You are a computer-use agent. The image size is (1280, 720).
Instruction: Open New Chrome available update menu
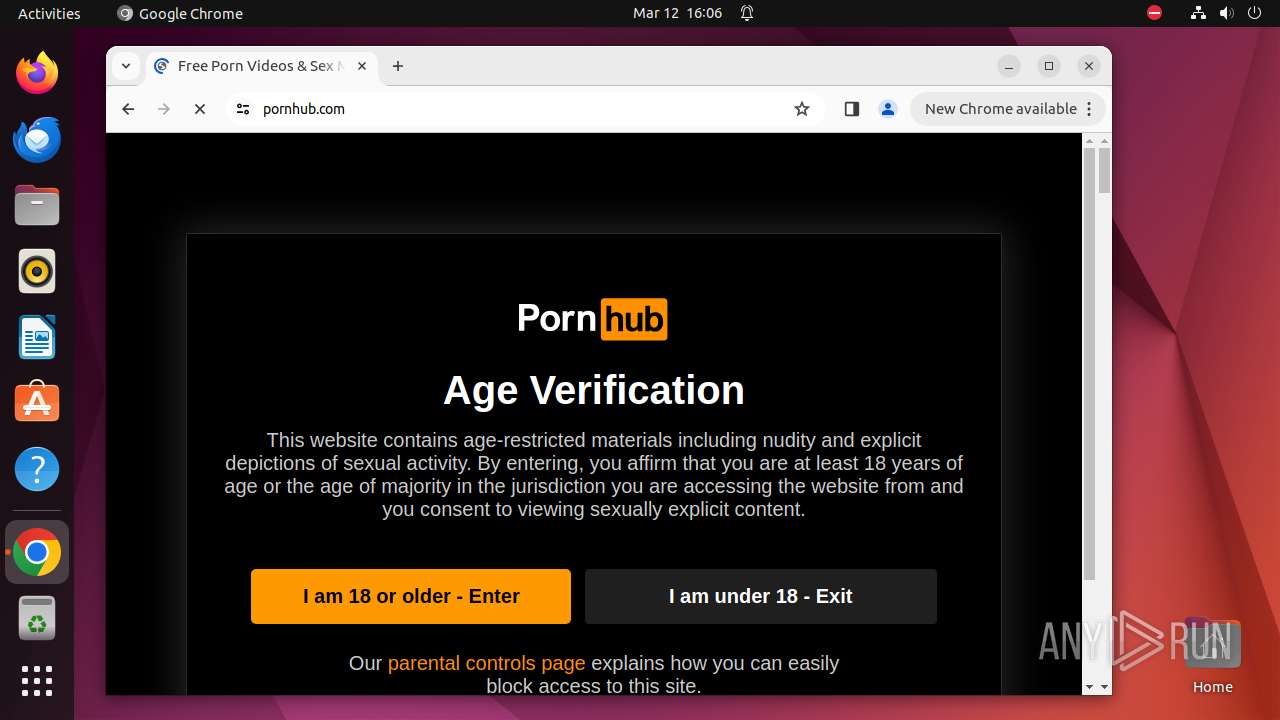pyautogui.click(x=1008, y=109)
